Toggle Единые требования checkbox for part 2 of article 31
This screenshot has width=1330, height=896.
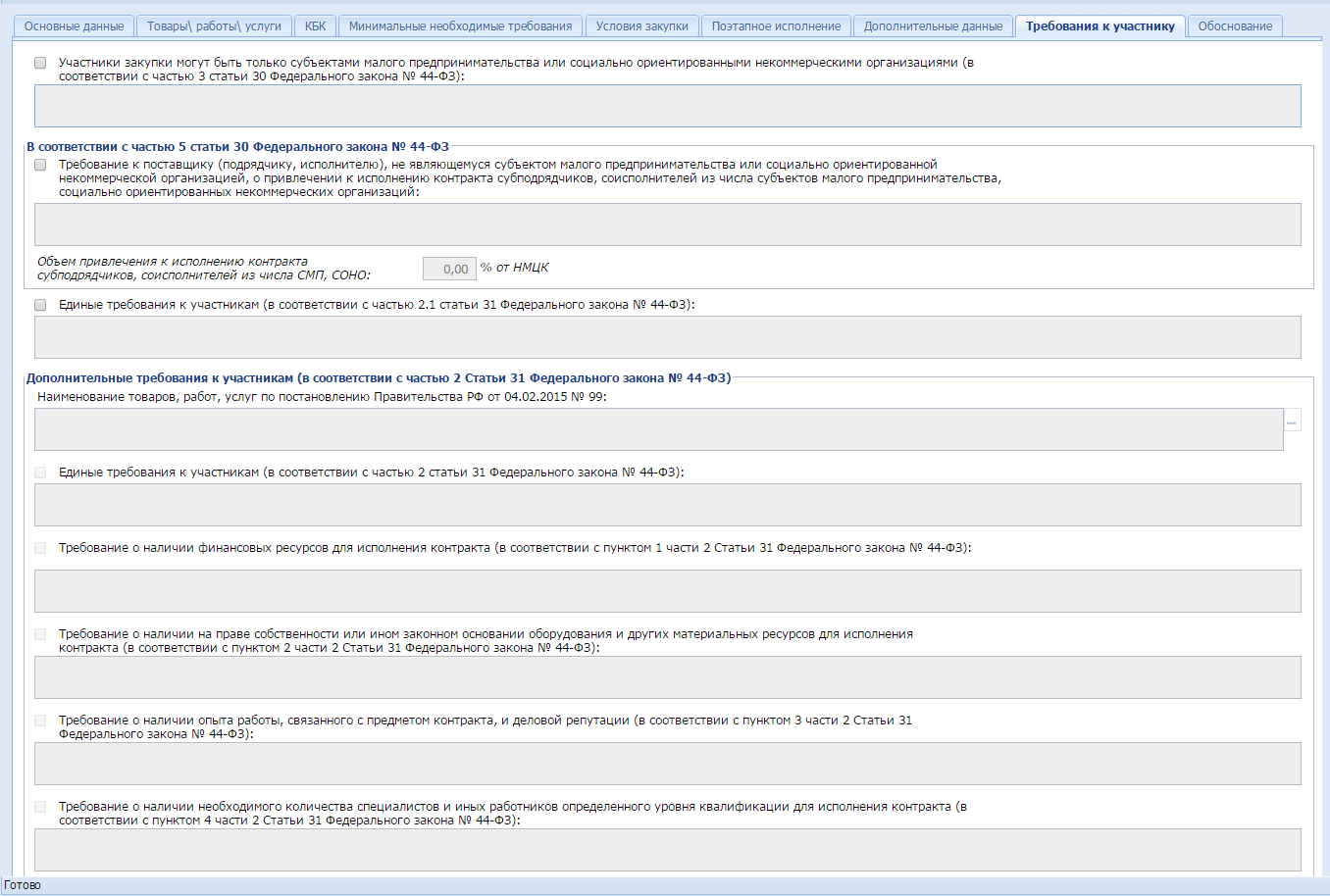coord(40,473)
